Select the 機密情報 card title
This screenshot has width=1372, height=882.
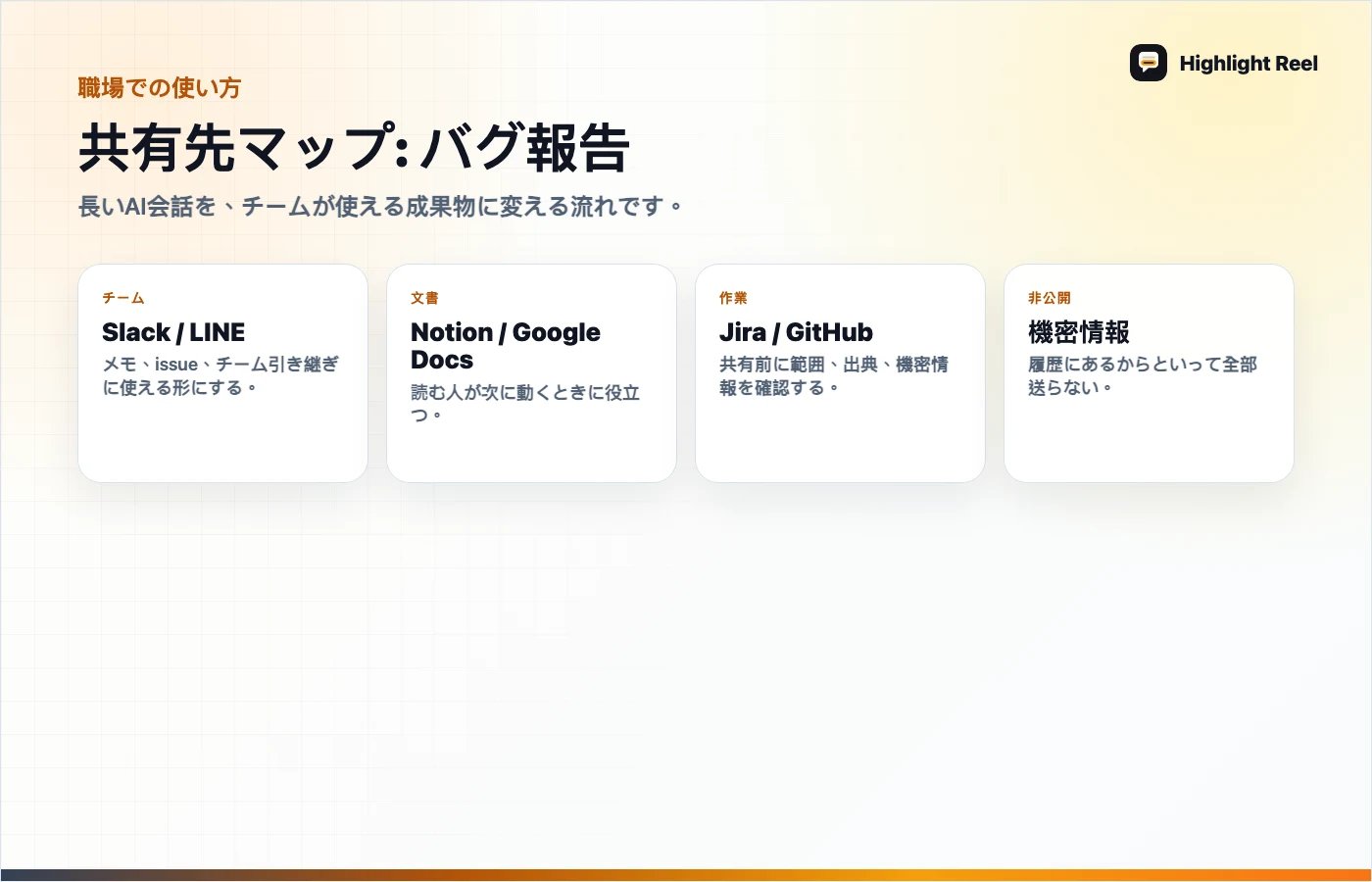1079,332
